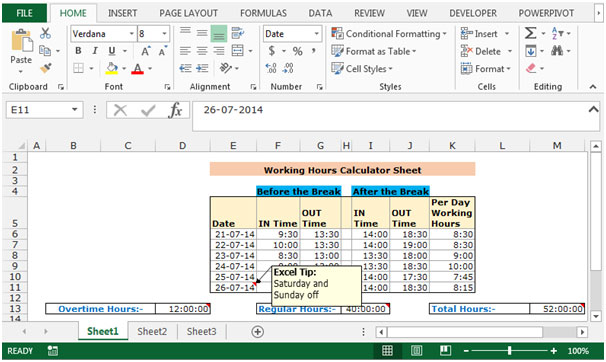Apply the yellow Fill Color
Image resolution: width=606 pixels, height=362 pixels.
(112, 68)
